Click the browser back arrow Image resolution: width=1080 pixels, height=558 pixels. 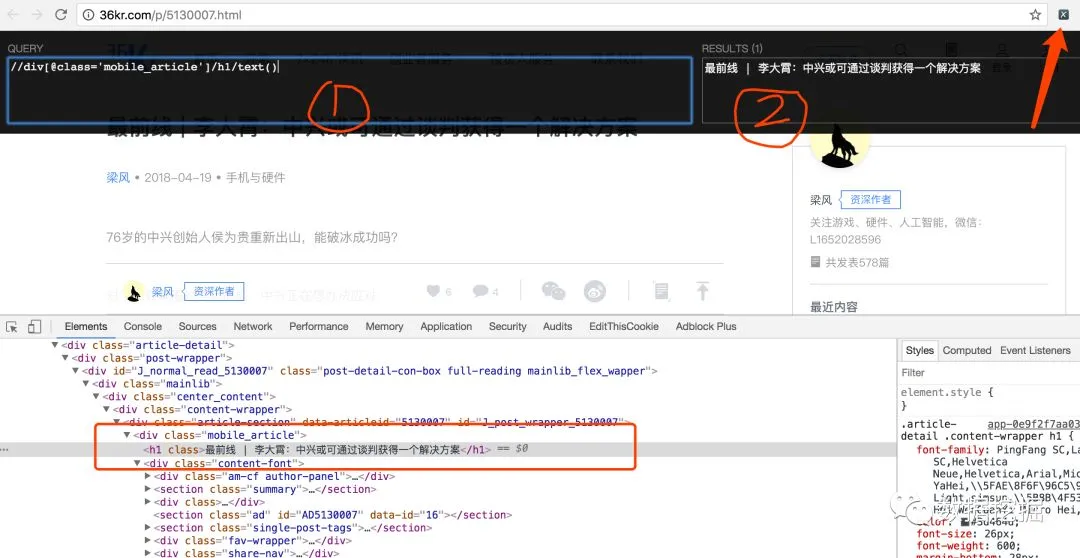[13, 14]
